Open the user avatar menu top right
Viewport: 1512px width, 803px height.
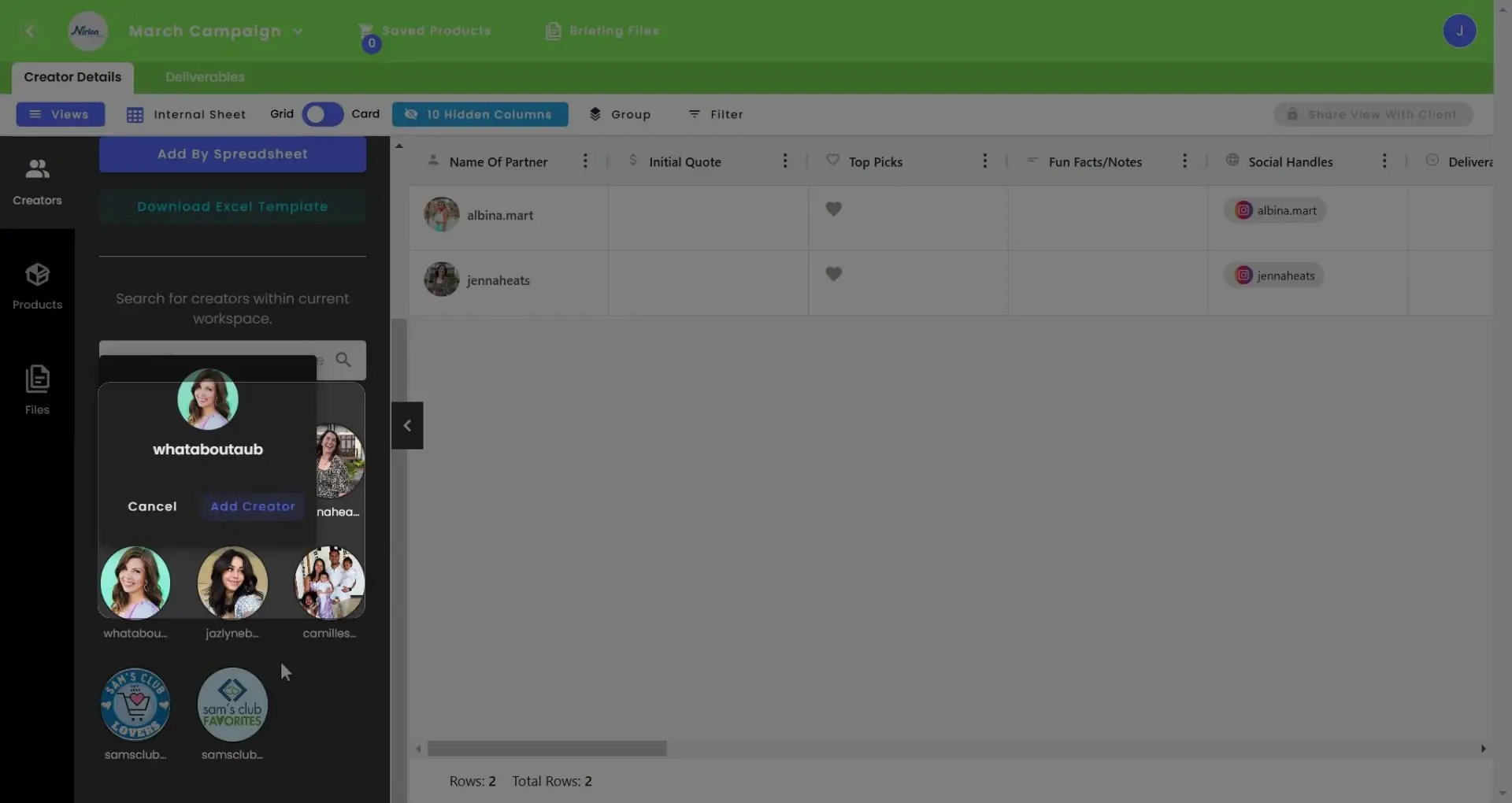[1461, 31]
